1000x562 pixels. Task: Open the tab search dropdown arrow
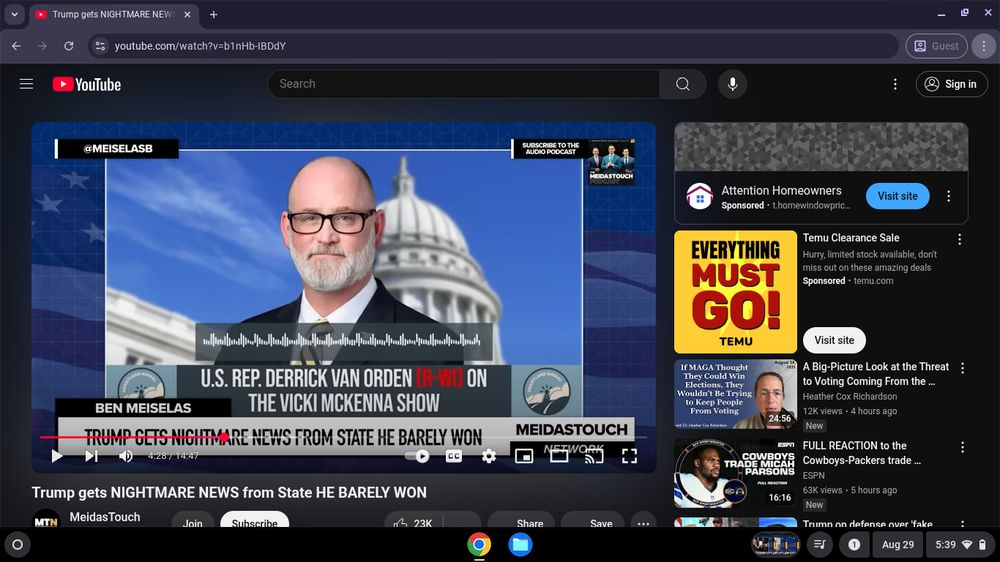point(14,14)
